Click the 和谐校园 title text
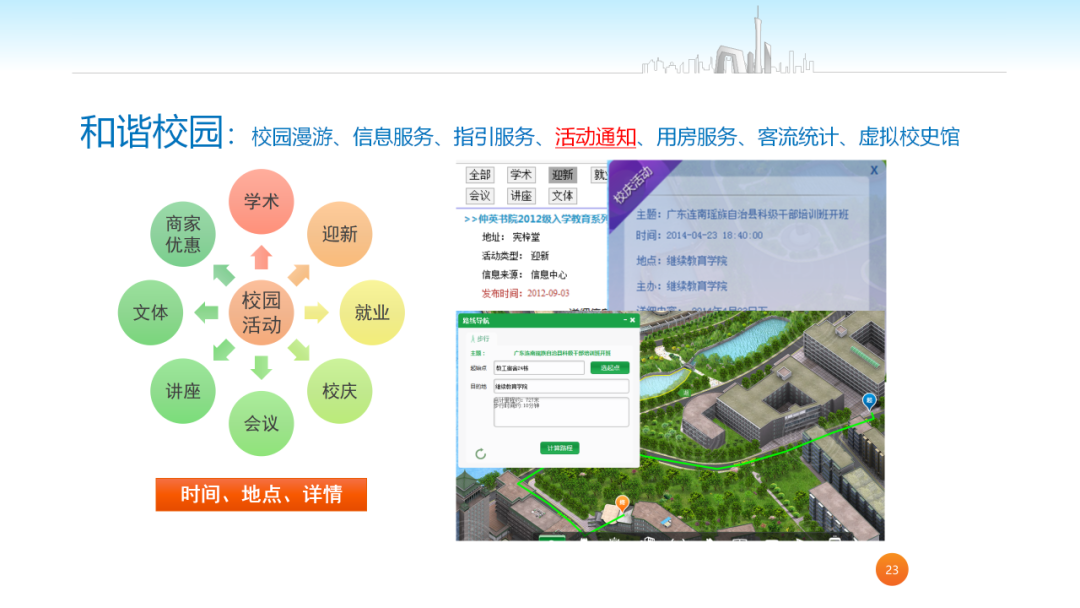 152,132
